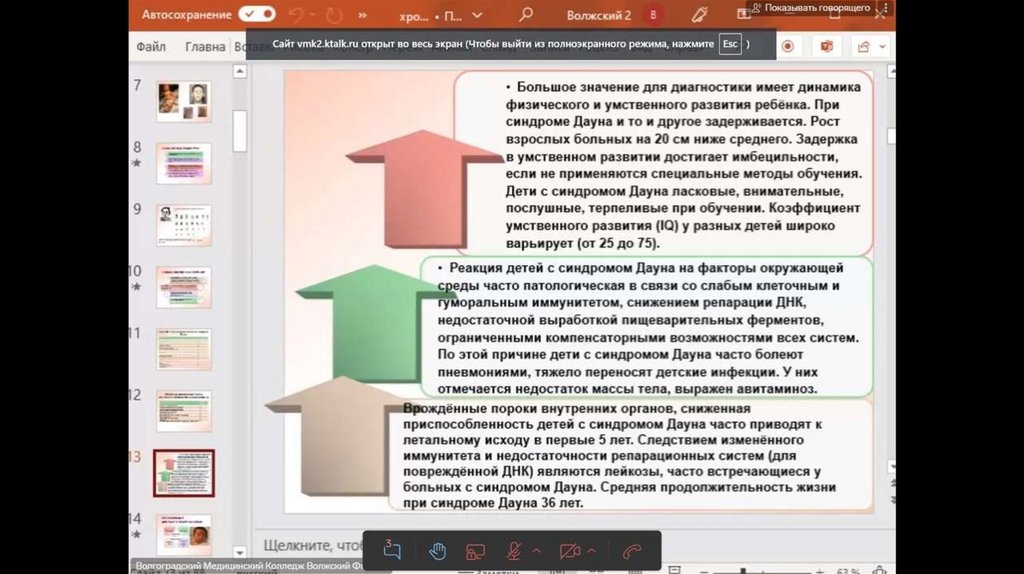Expand quick access toolbar overflow chevrons

click(x=361, y=15)
